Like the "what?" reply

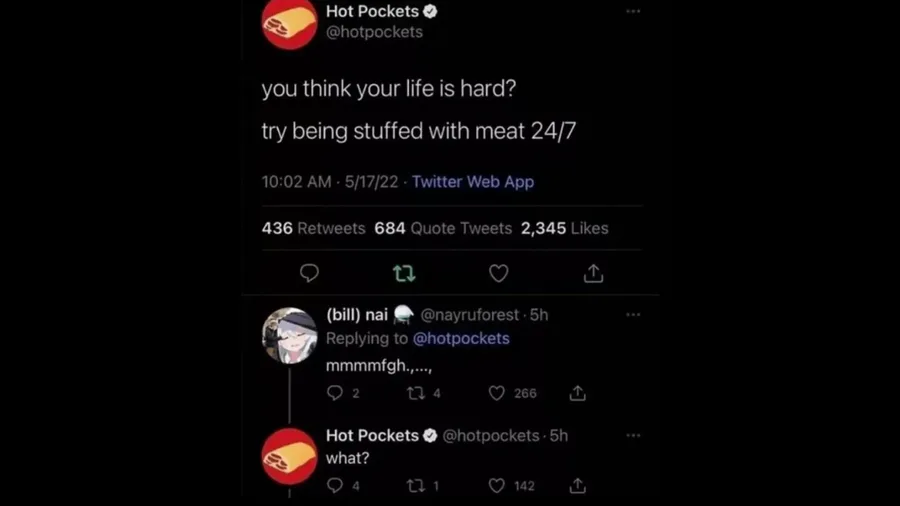tap(497, 486)
